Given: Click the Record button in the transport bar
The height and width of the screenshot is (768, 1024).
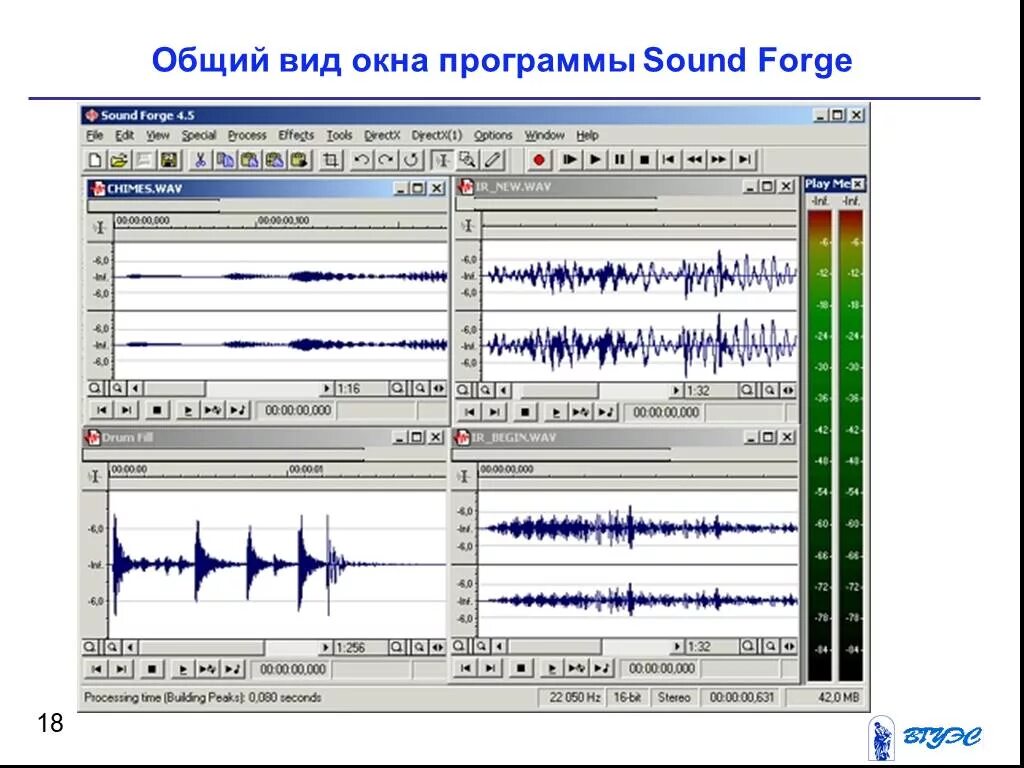Looking at the screenshot, I should tap(540, 159).
